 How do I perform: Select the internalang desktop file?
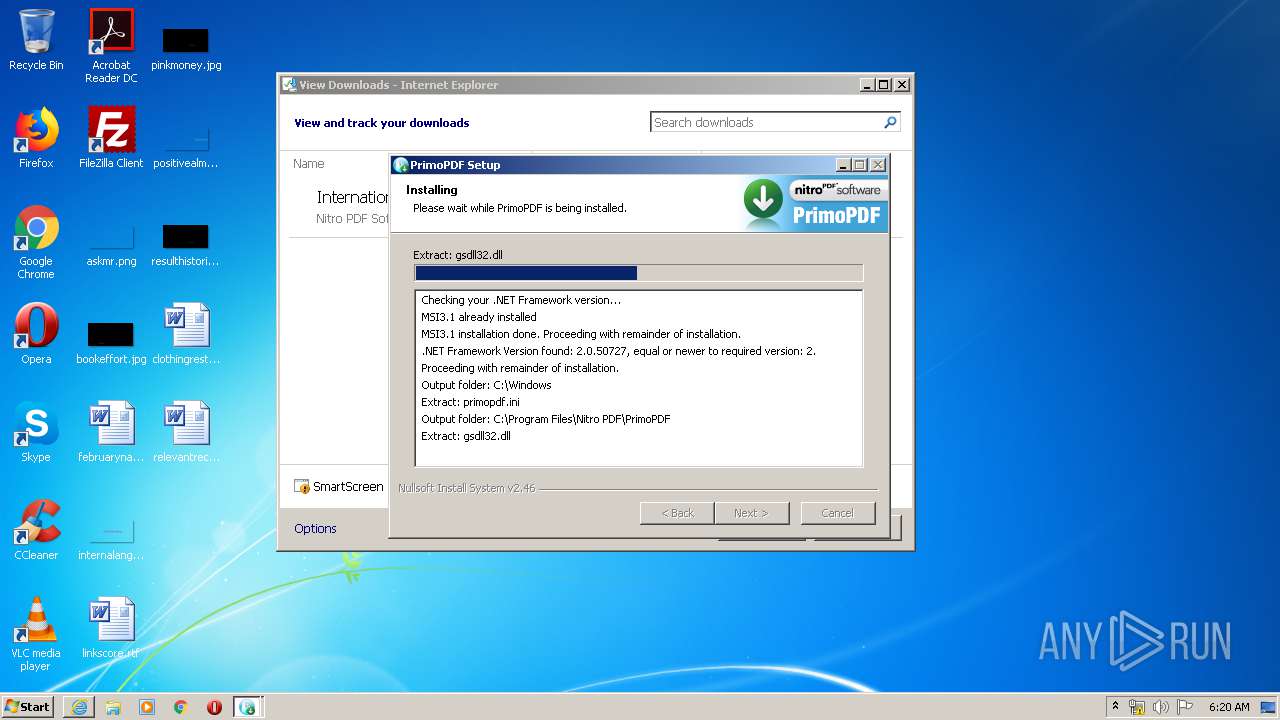click(111, 537)
